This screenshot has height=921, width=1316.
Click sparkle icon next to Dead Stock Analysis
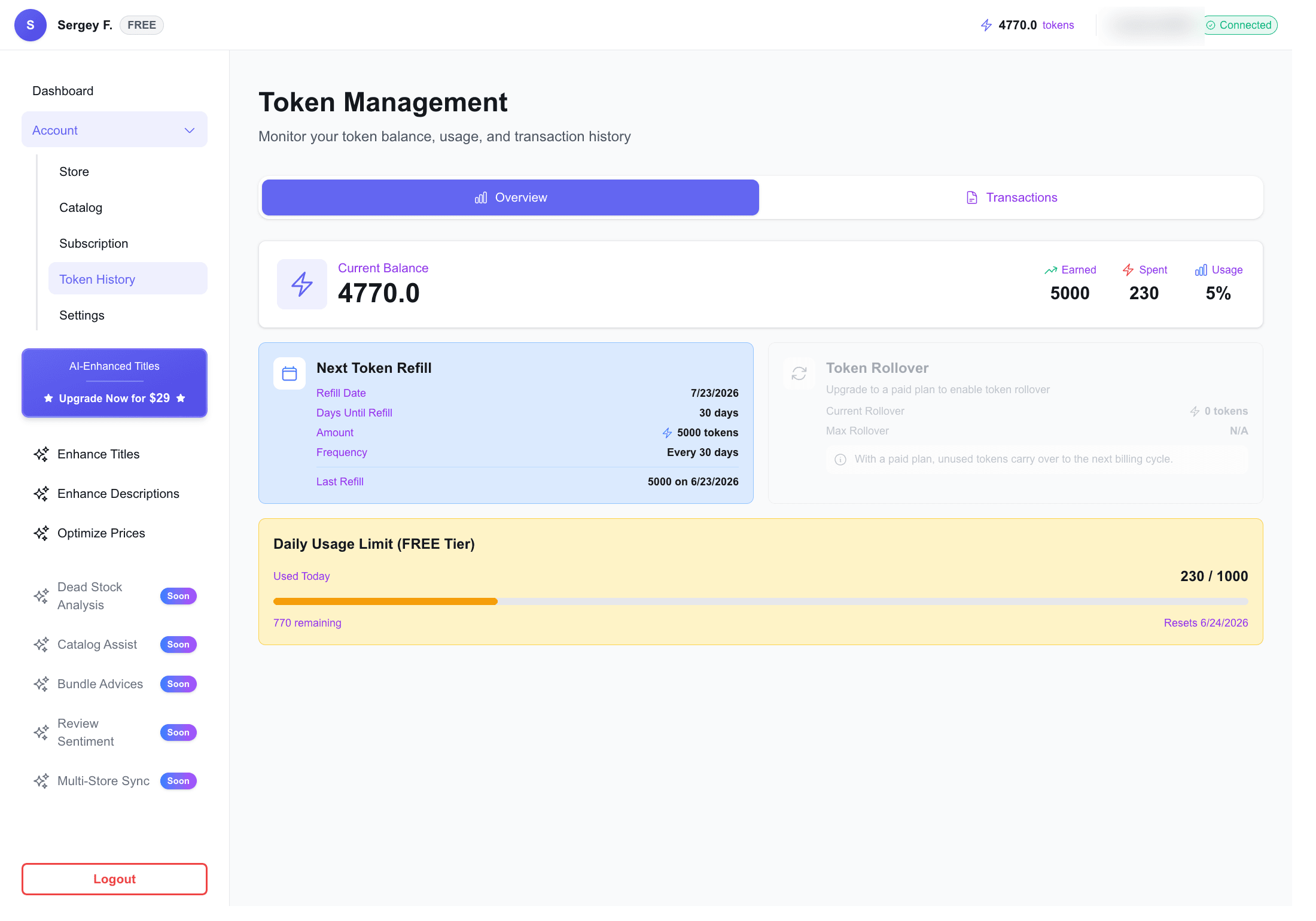(41, 596)
